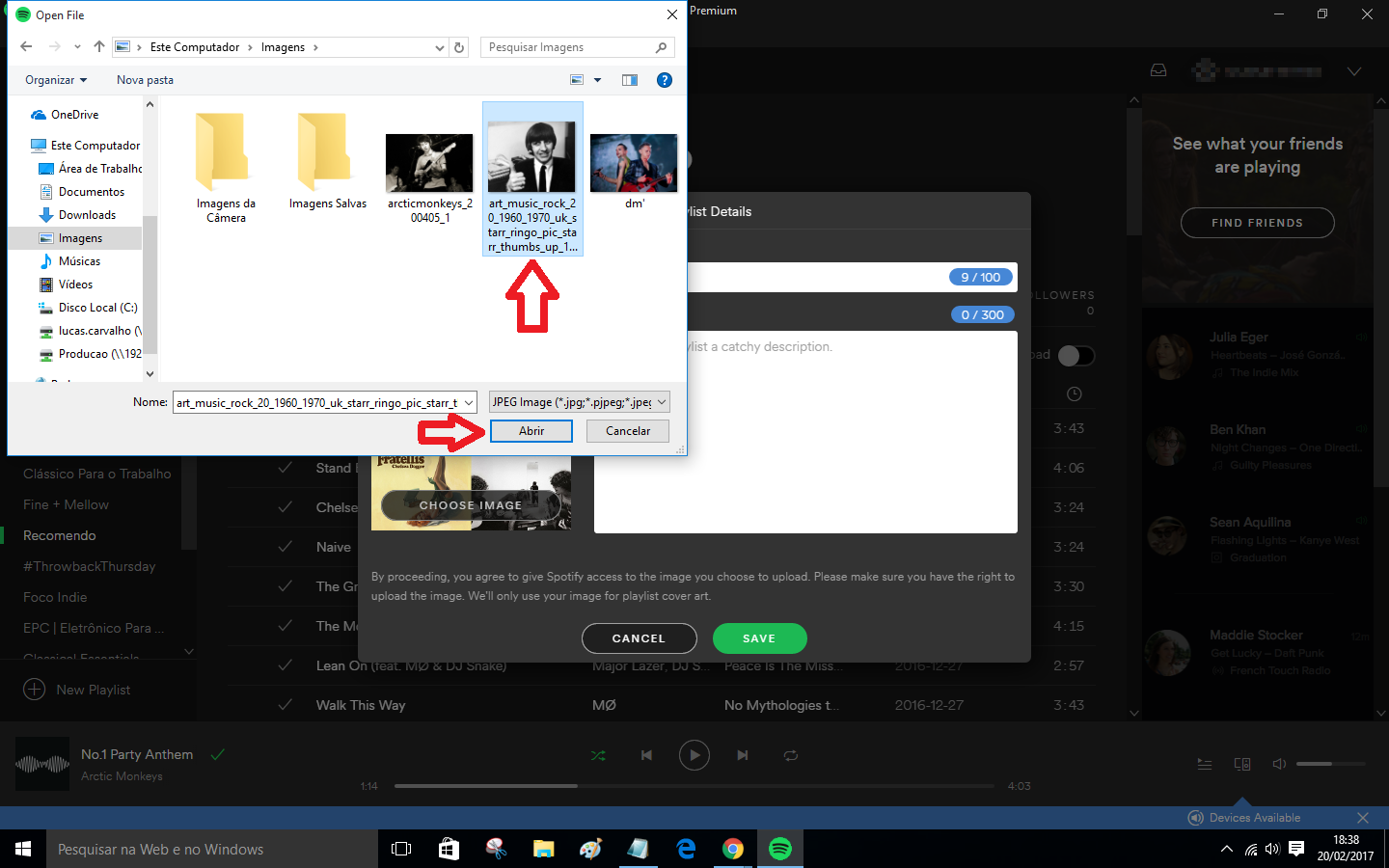Open the play queue icon
This screenshot has height=868, width=1389.
coord(1205,764)
